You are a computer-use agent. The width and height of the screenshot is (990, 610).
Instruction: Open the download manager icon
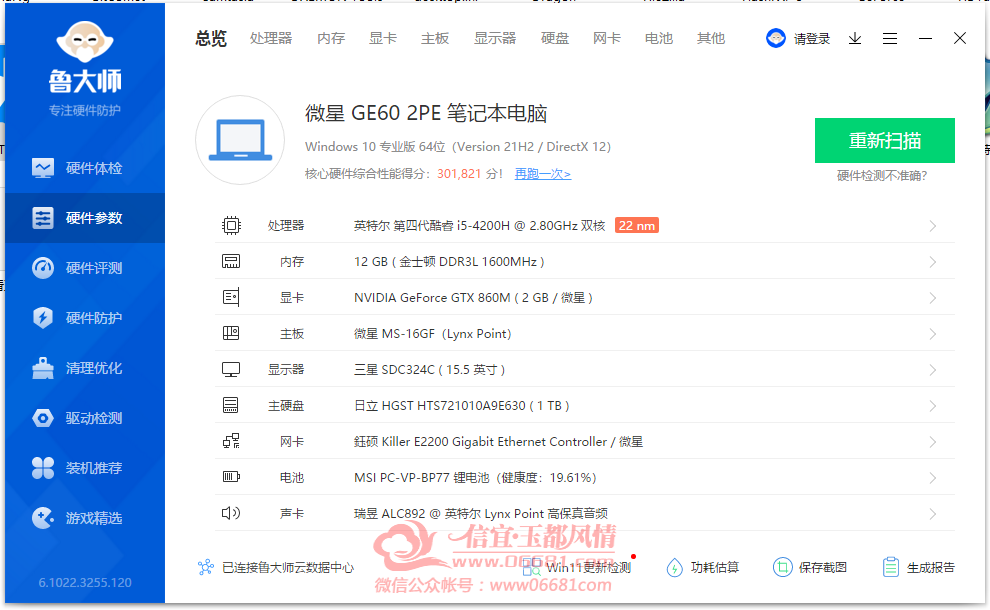[x=855, y=39]
